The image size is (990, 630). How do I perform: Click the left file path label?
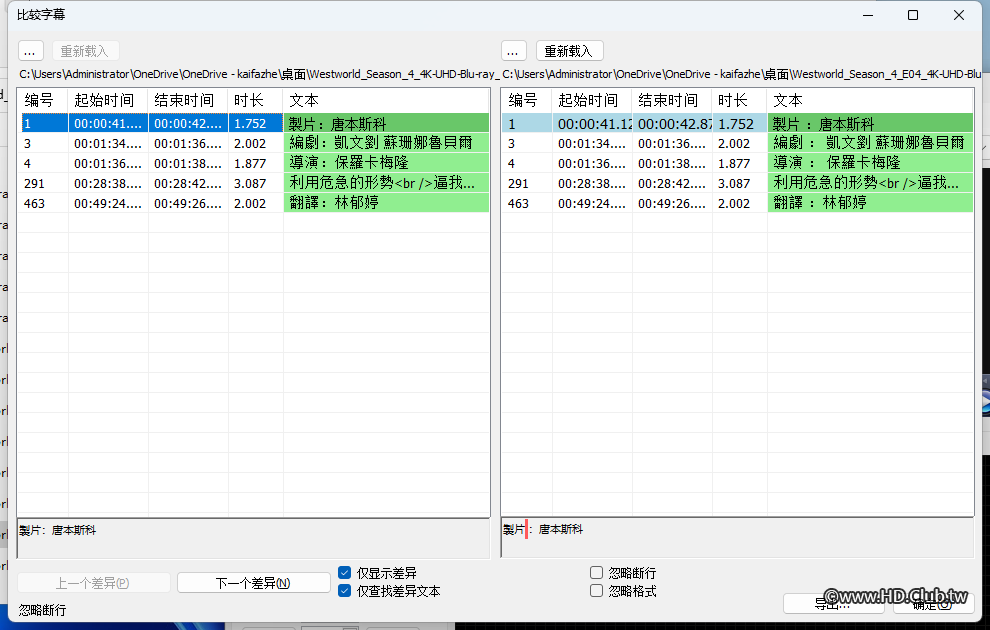coord(259,74)
